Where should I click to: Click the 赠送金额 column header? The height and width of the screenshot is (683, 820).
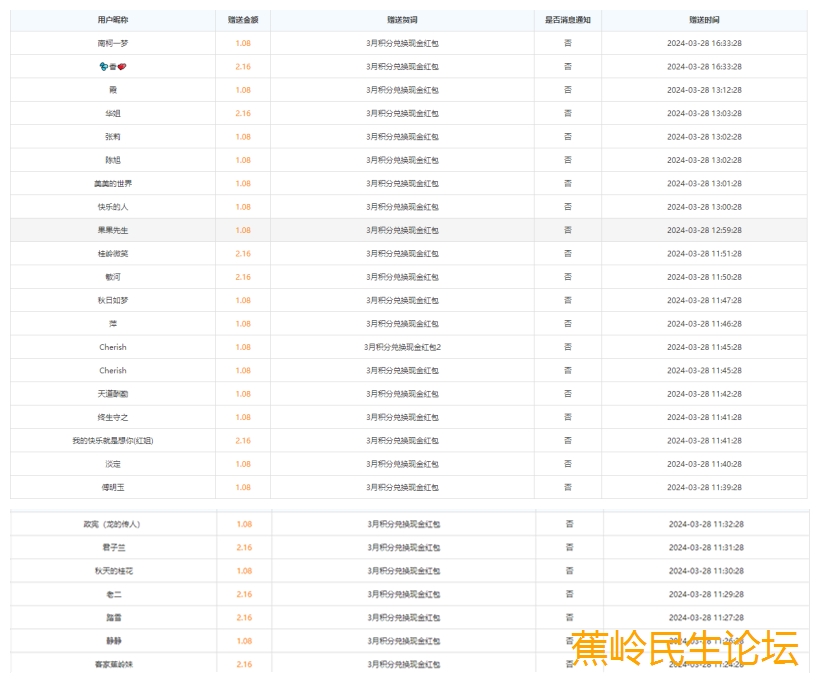click(x=243, y=20)
